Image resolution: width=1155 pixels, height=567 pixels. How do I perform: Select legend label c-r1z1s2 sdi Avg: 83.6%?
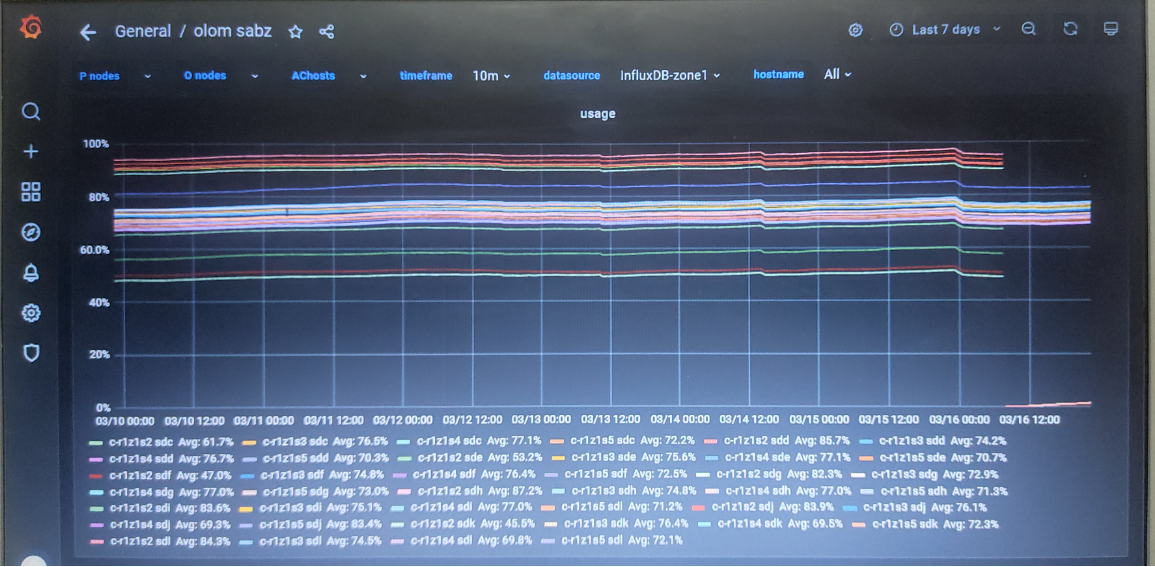(x=169, y=508)
